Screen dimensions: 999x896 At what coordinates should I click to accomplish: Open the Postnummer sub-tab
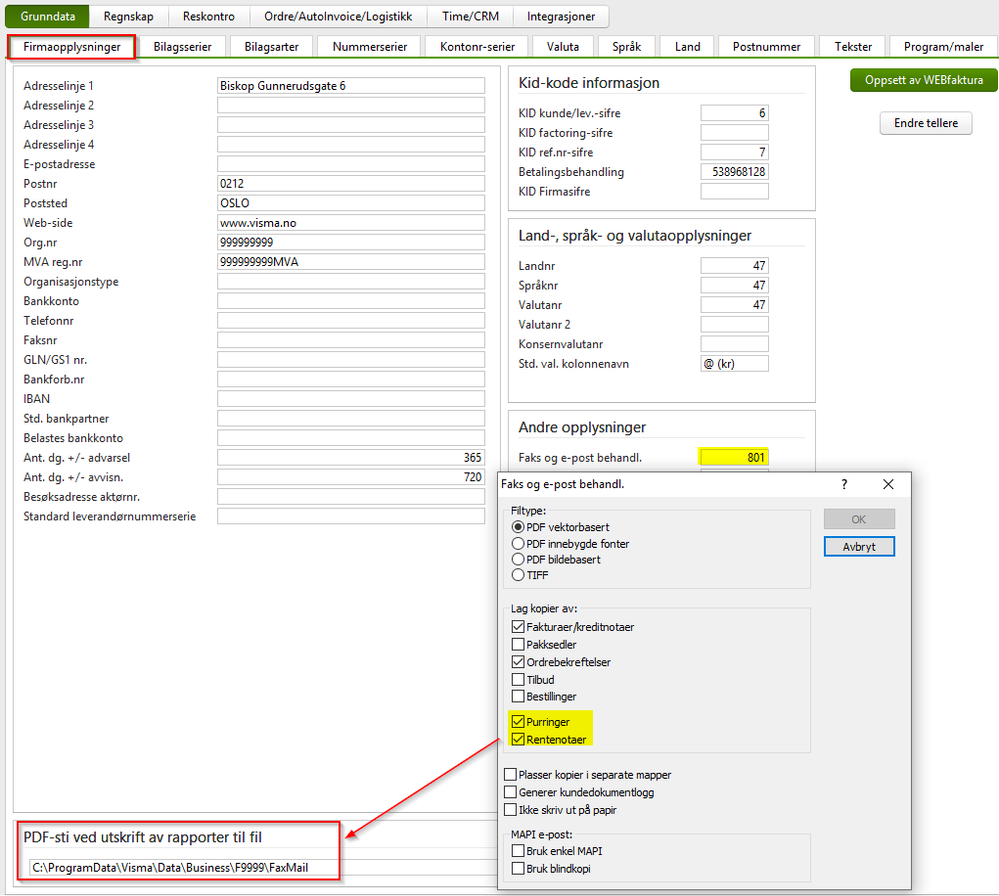pos(766,47)
